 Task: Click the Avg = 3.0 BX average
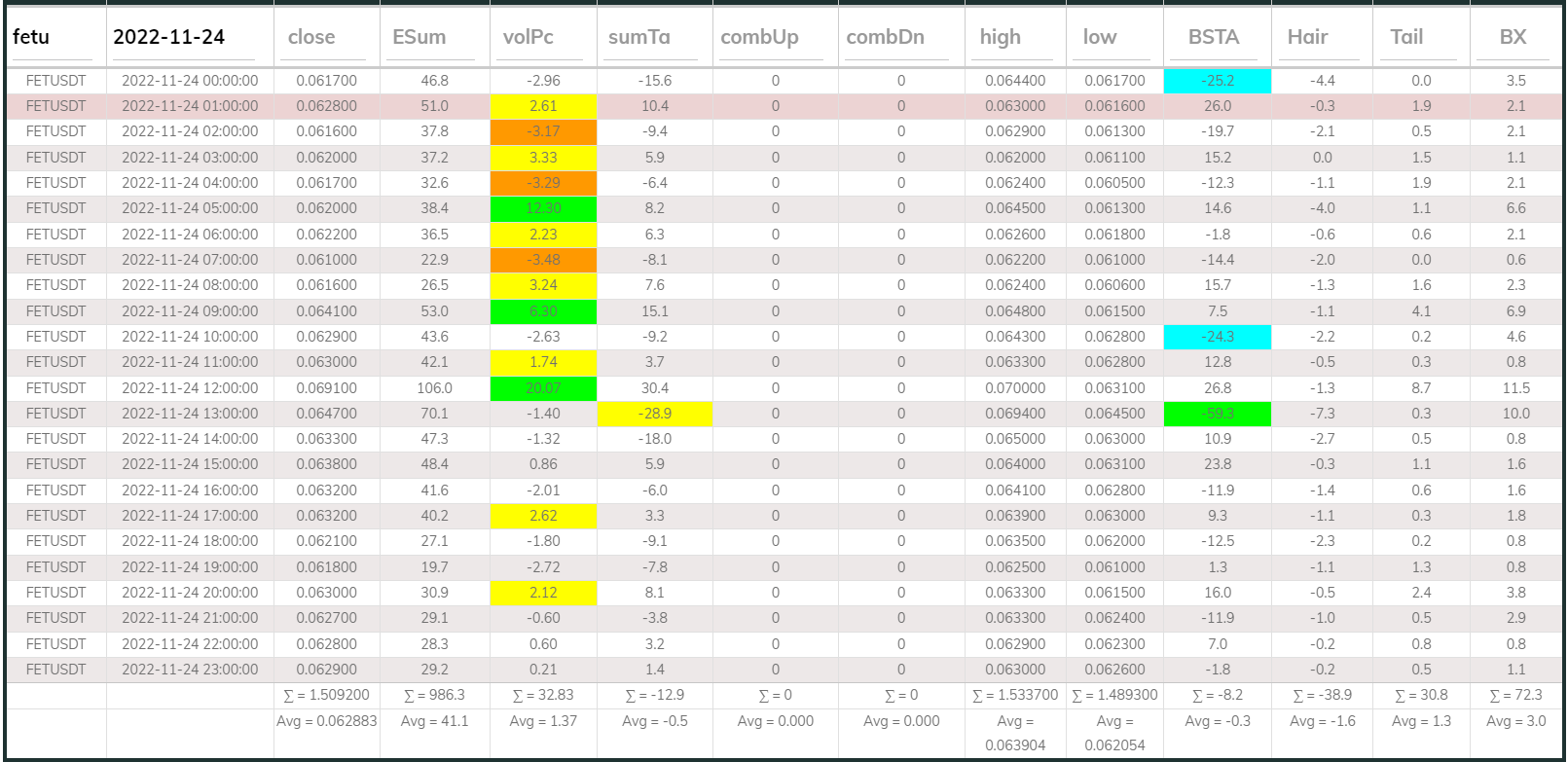coord(1516,721)
